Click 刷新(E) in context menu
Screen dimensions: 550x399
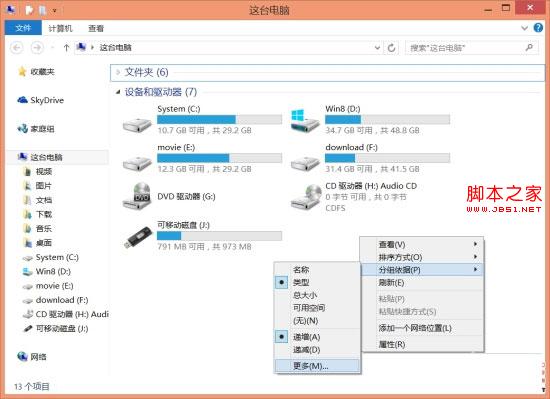(423, 282)
